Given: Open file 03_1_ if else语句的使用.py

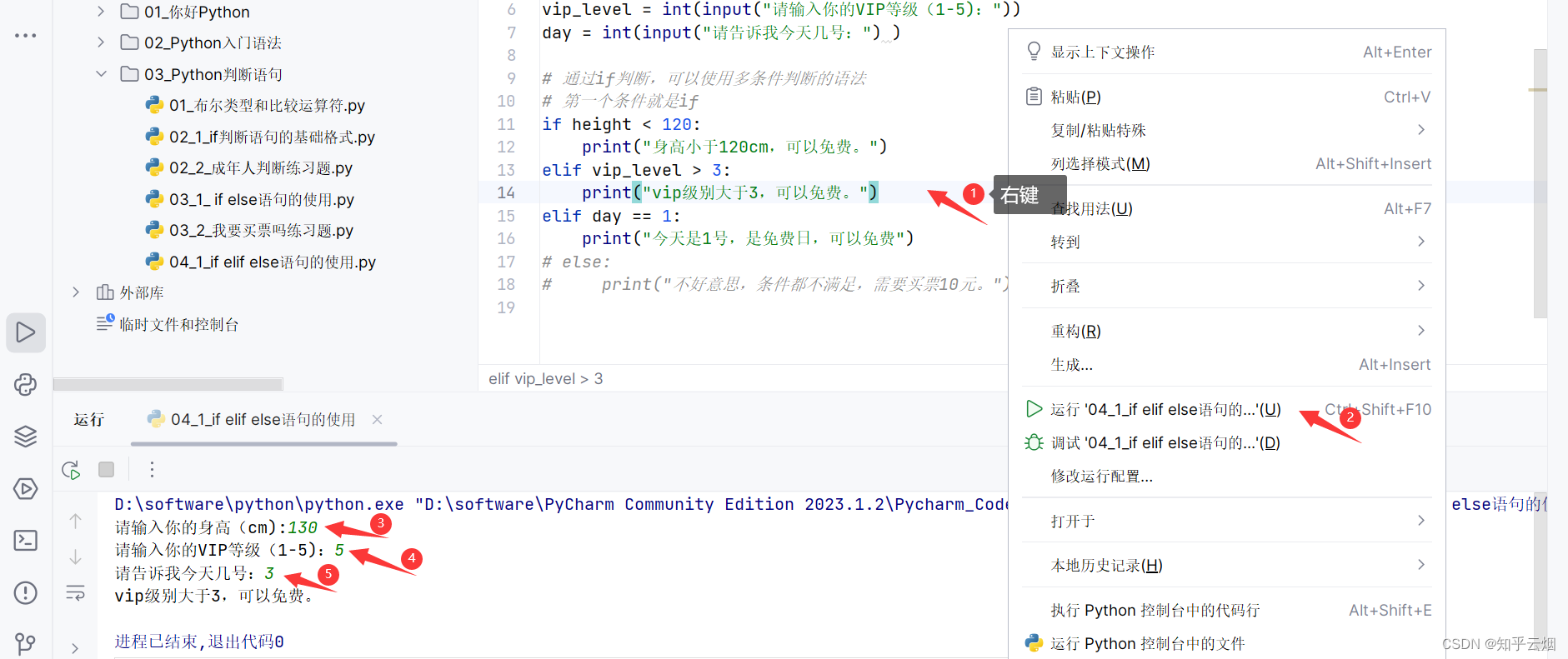Looking at the screenshot, I should coord(262,199).
